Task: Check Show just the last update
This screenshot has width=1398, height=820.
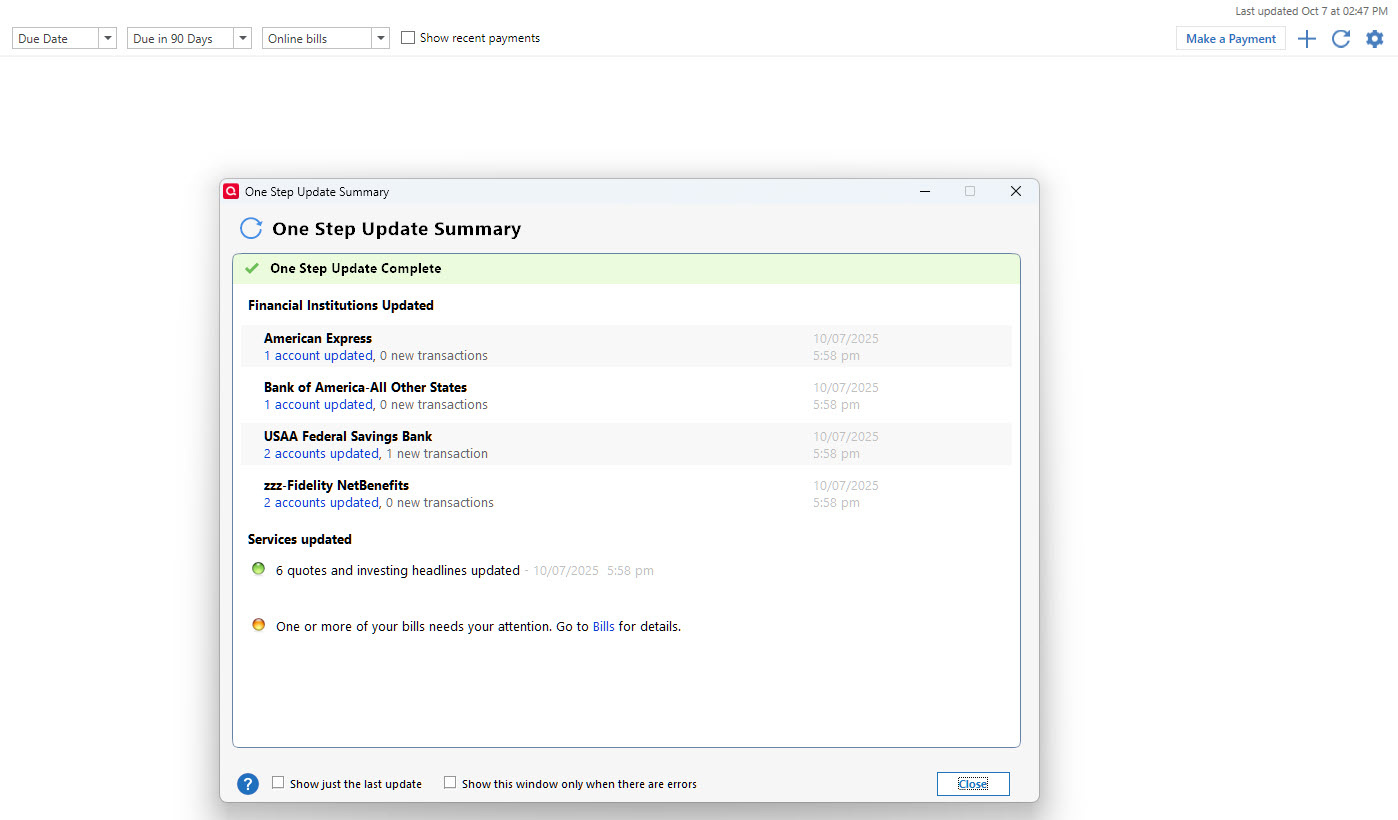Action: [x=278, y=783]
